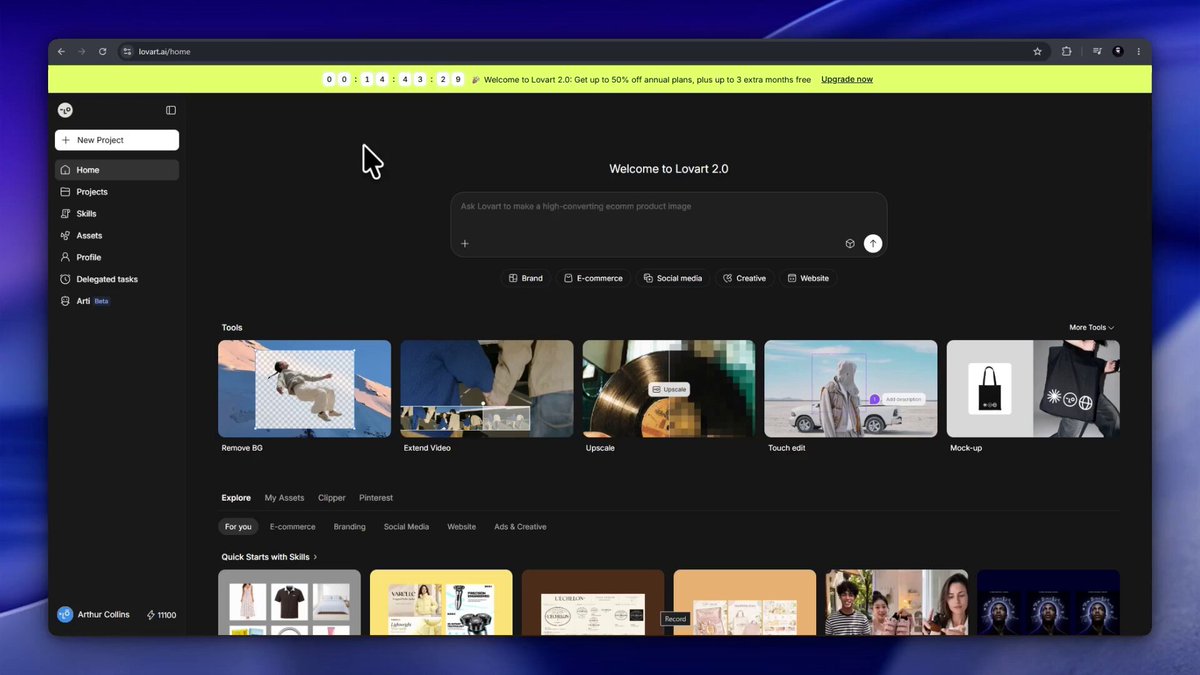Bookmark this page with the star icon
The image size is (1200, 675).
pos(1037,51)
